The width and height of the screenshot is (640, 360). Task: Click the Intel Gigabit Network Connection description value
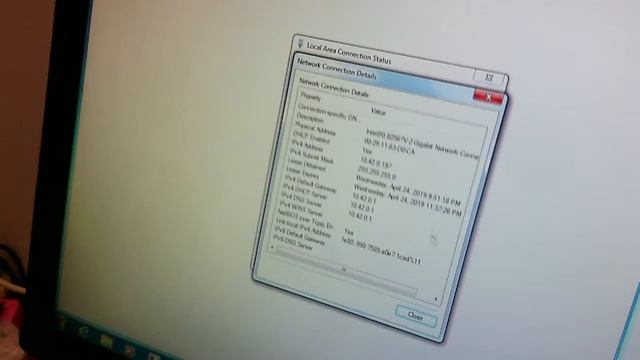423,144
